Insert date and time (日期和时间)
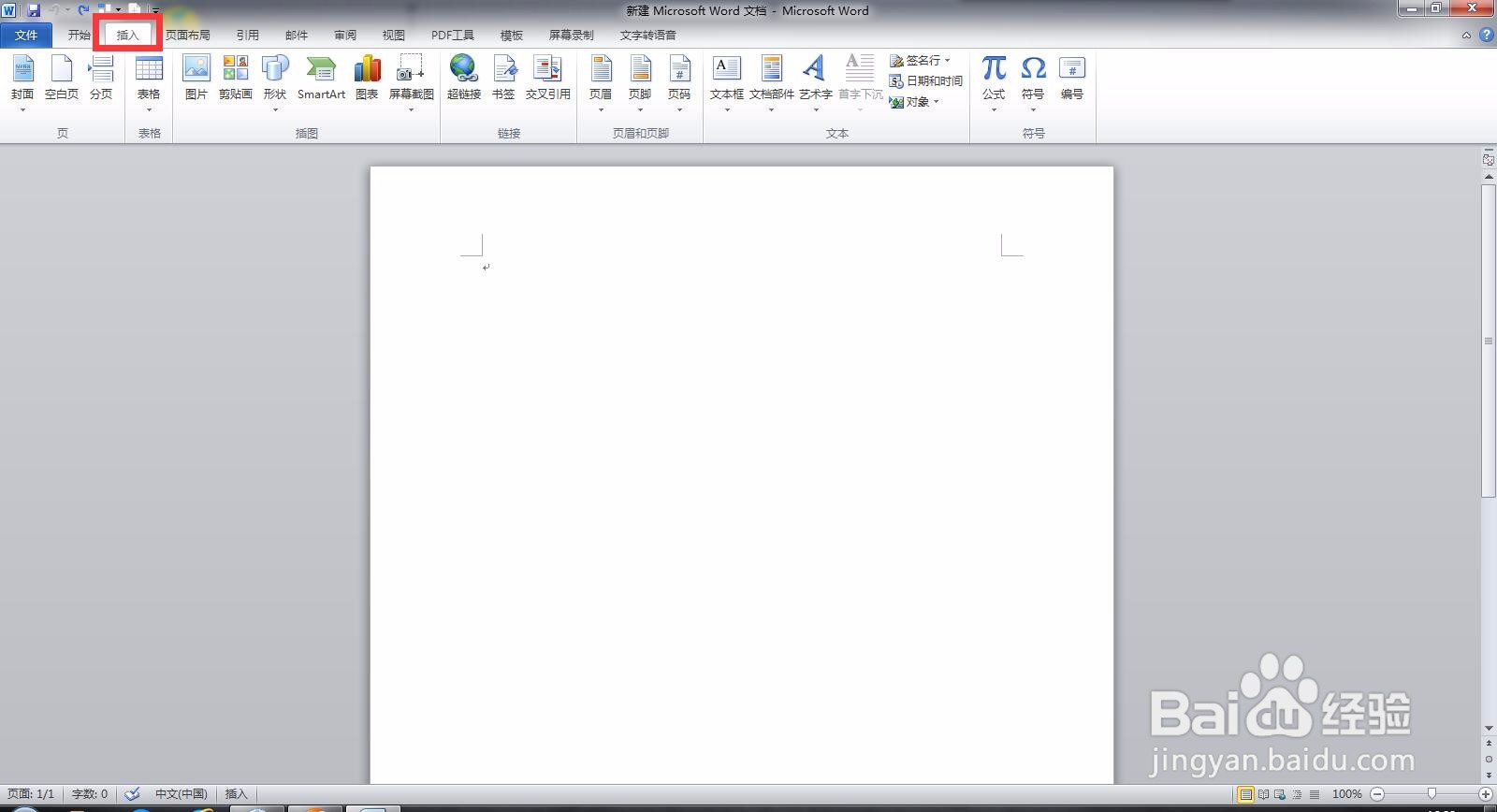 click(926, 81)
